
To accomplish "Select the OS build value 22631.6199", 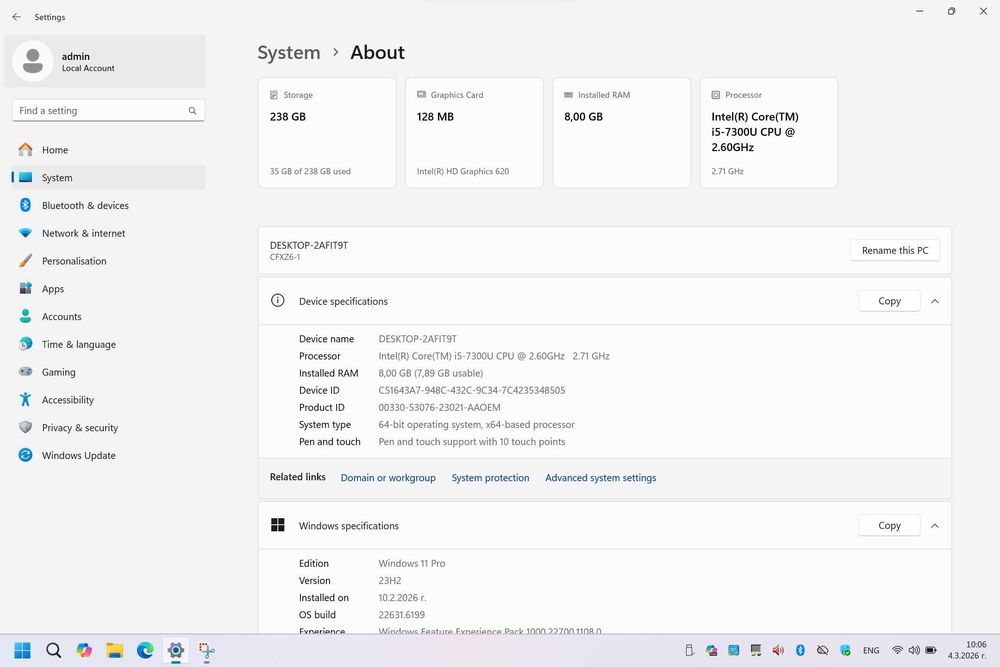I will tap(401, 615).
